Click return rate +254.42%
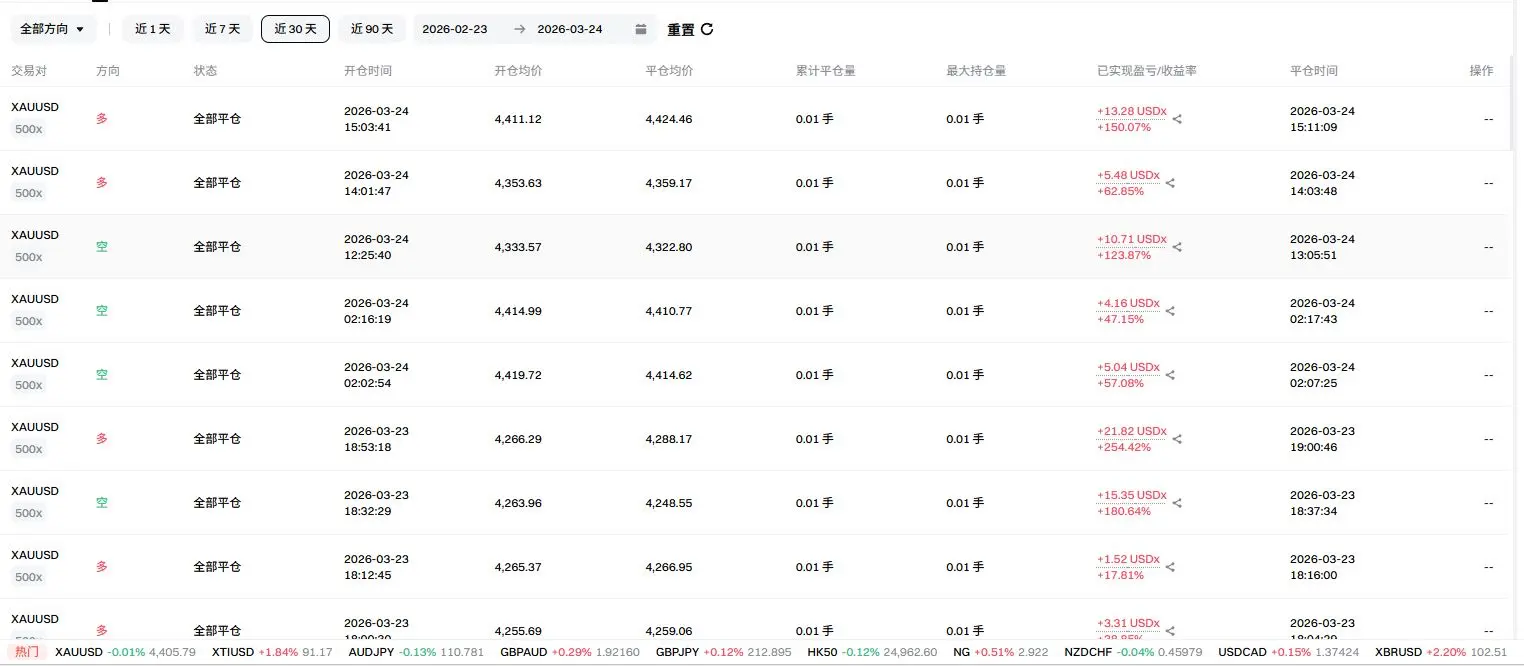Viewport: 1524px width, 666px height. (1124, 447)
